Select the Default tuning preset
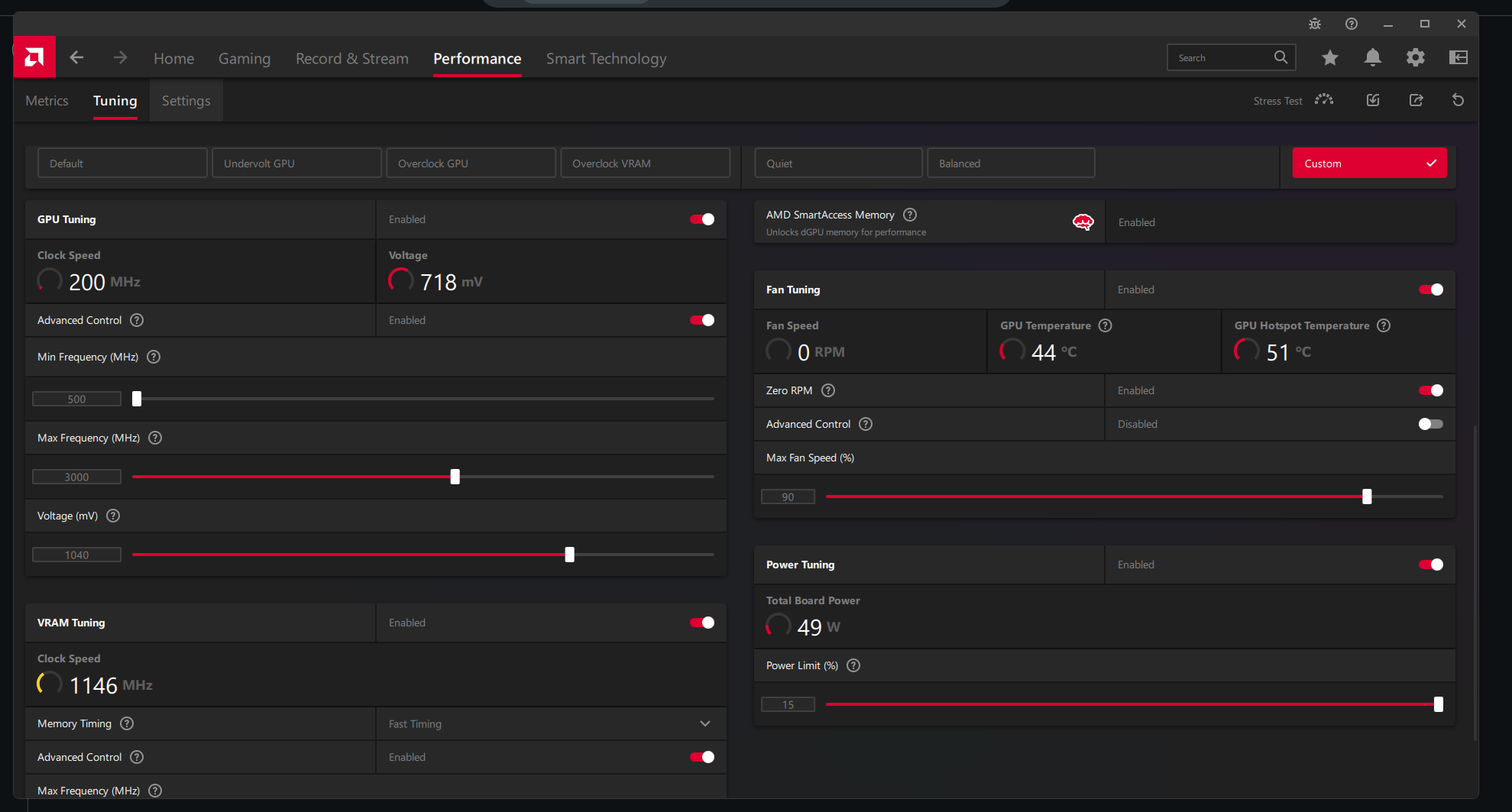 pyautogui.click(x=122, y=163)
